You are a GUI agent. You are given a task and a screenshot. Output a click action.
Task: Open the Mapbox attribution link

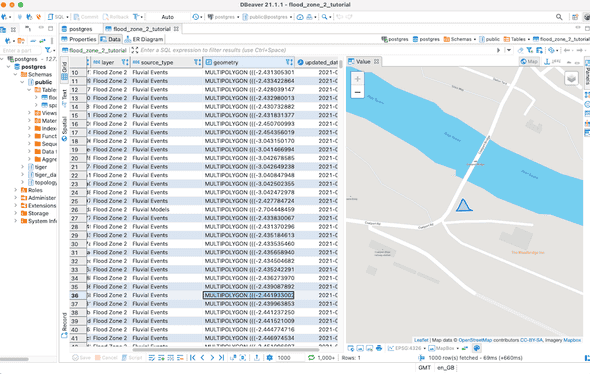(x=572, y=340)
